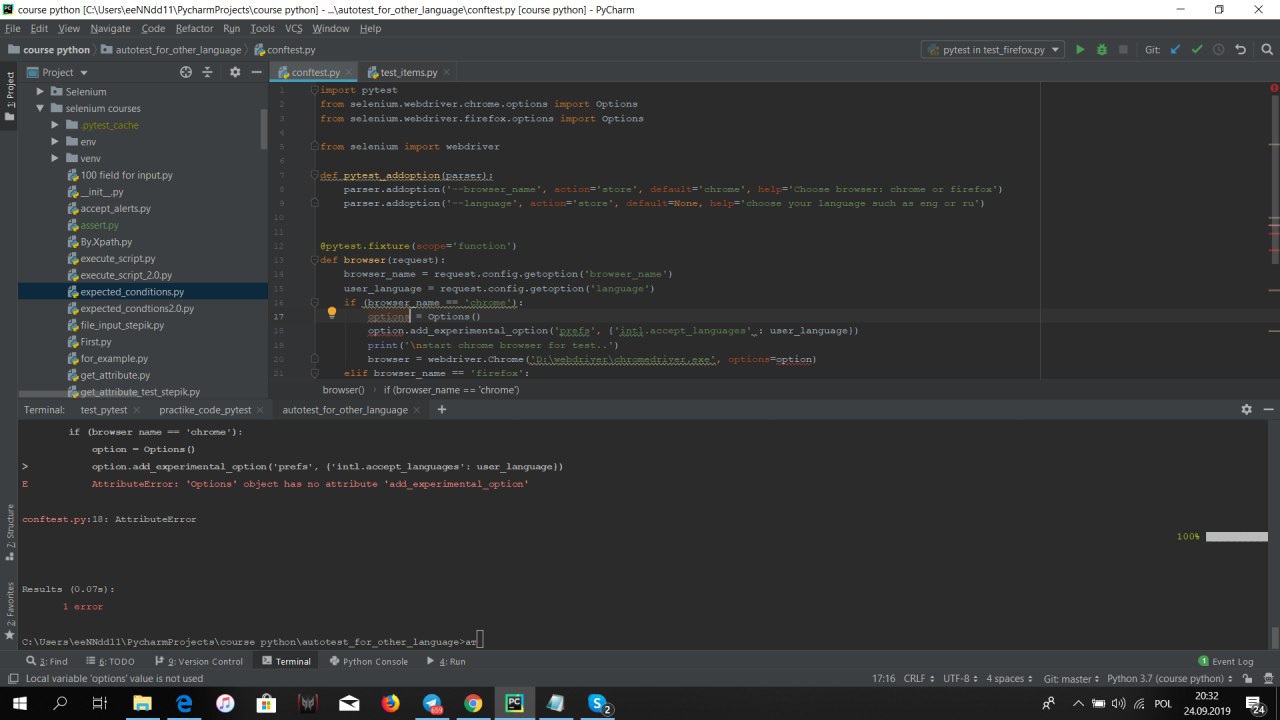Change line separator CRLF in status bar
1280x720 pixels.
(919, 678)
